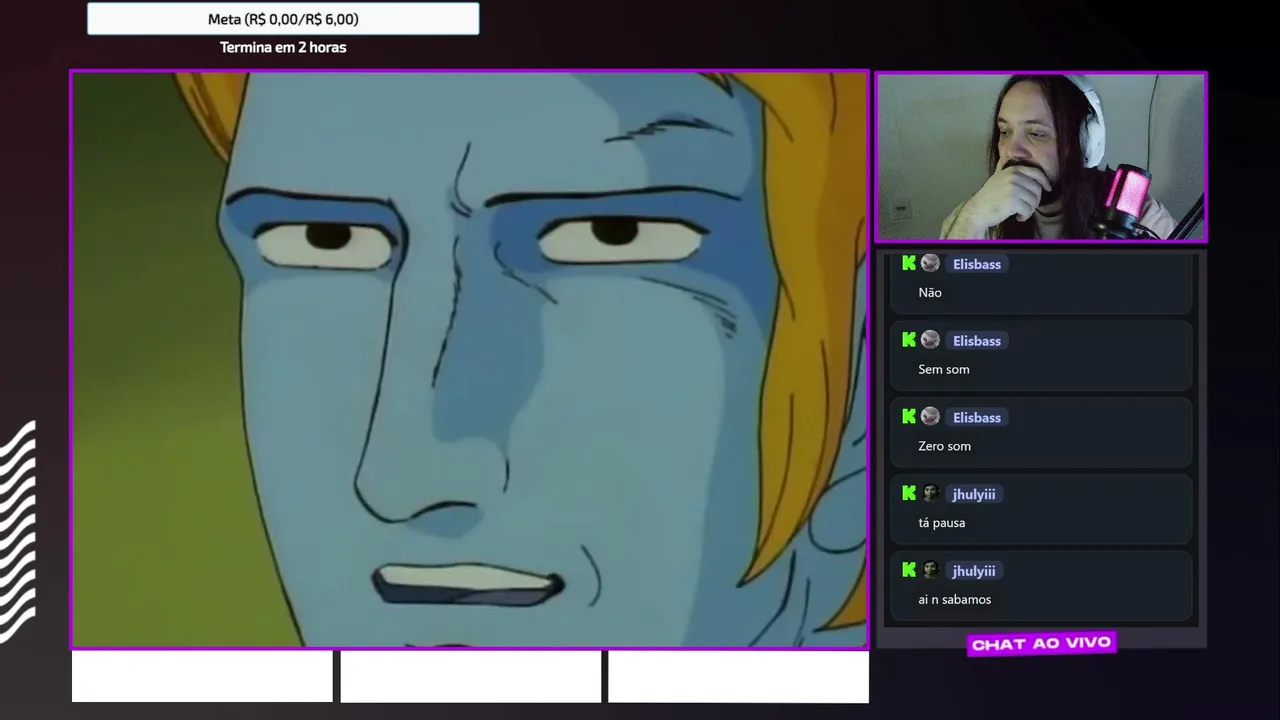Click the Kick badge on the "Sem som" message

909,340
